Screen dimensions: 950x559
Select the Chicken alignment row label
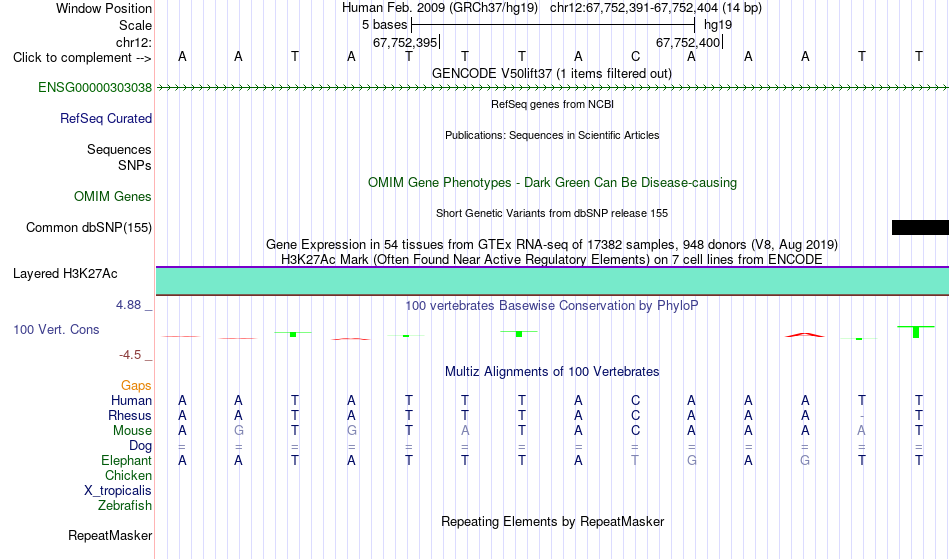click(x=128, y=475)
